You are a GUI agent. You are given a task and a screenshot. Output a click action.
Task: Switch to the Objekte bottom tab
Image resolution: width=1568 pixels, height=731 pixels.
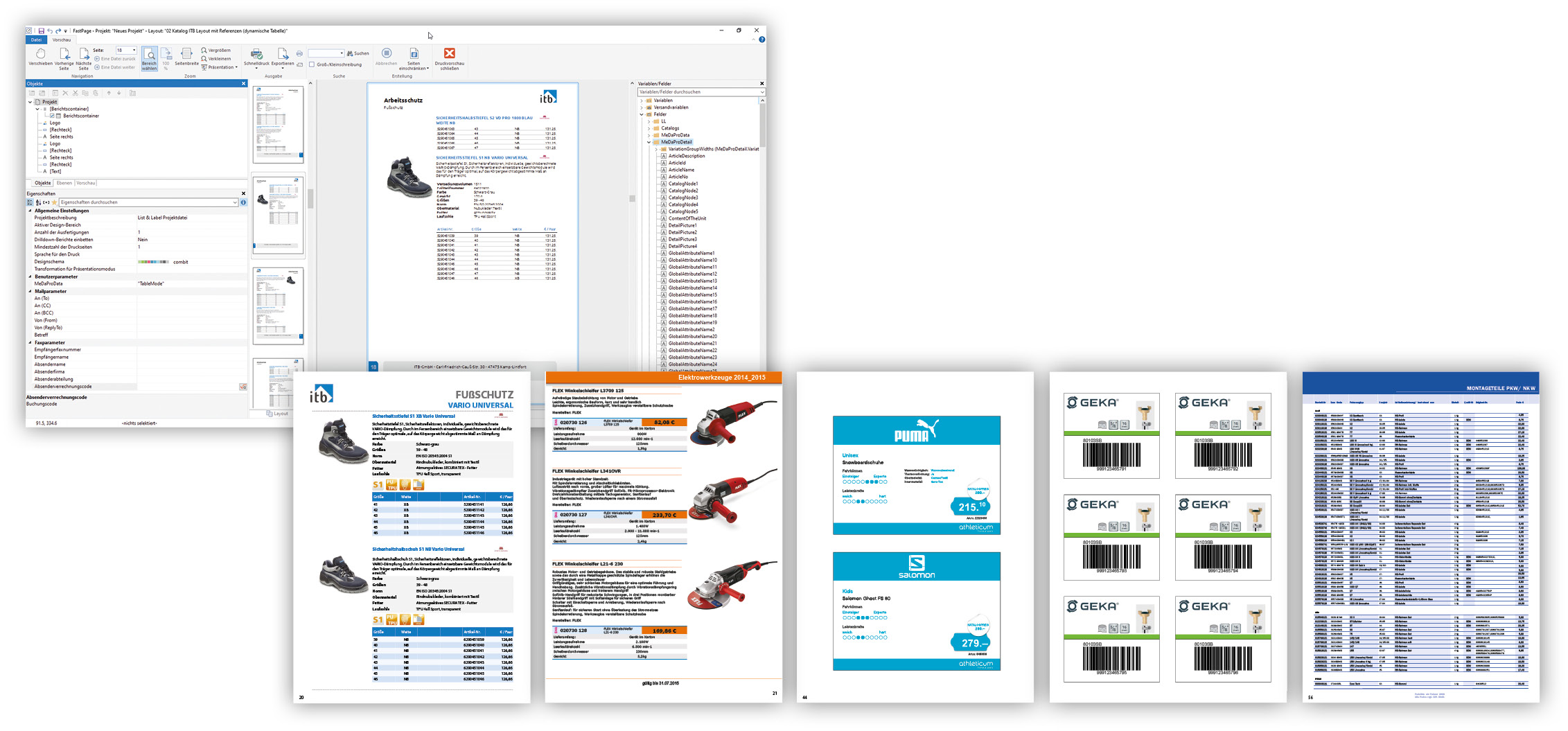tap(43, 183)
